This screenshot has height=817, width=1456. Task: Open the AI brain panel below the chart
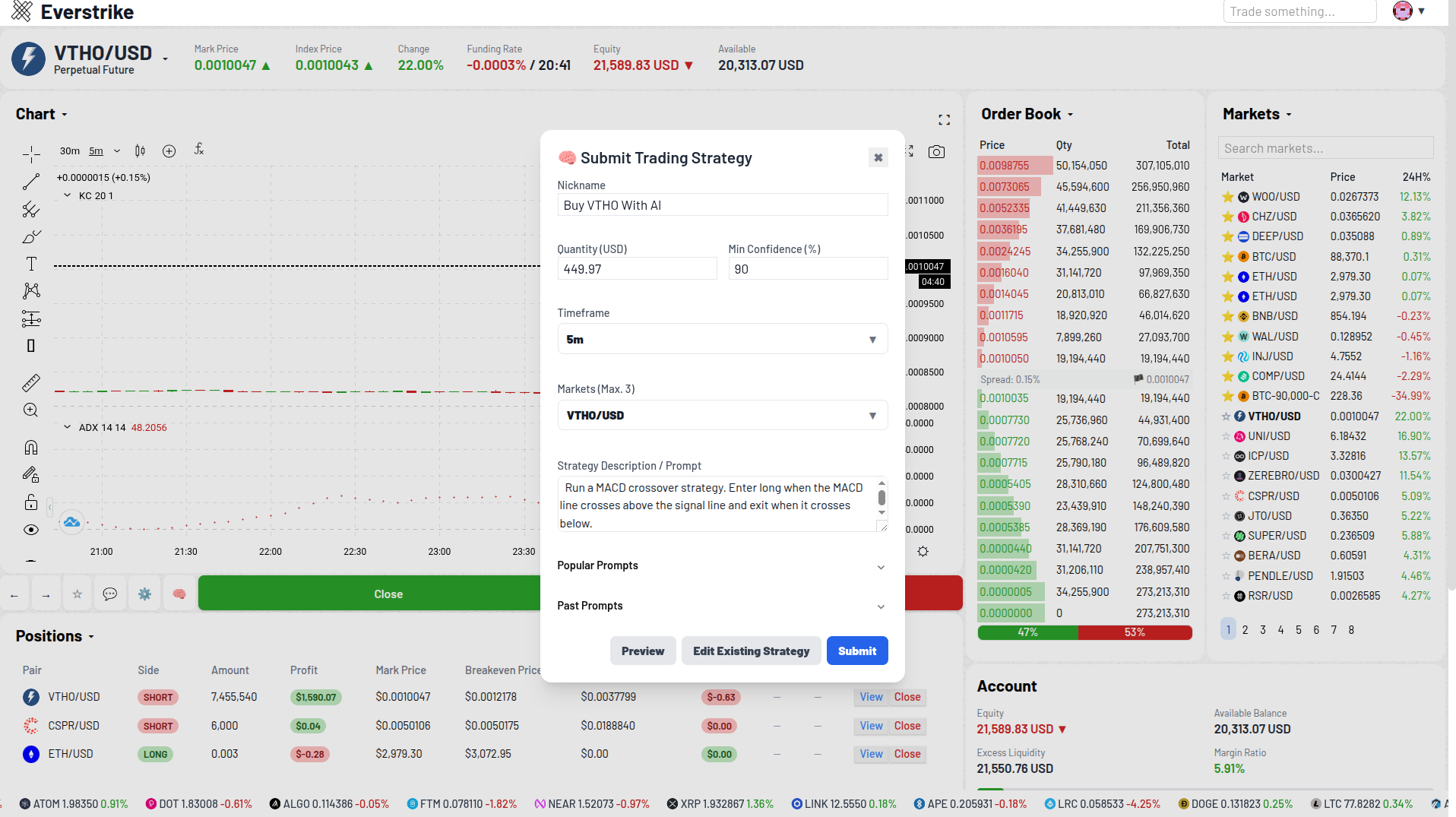coord(179,594)
